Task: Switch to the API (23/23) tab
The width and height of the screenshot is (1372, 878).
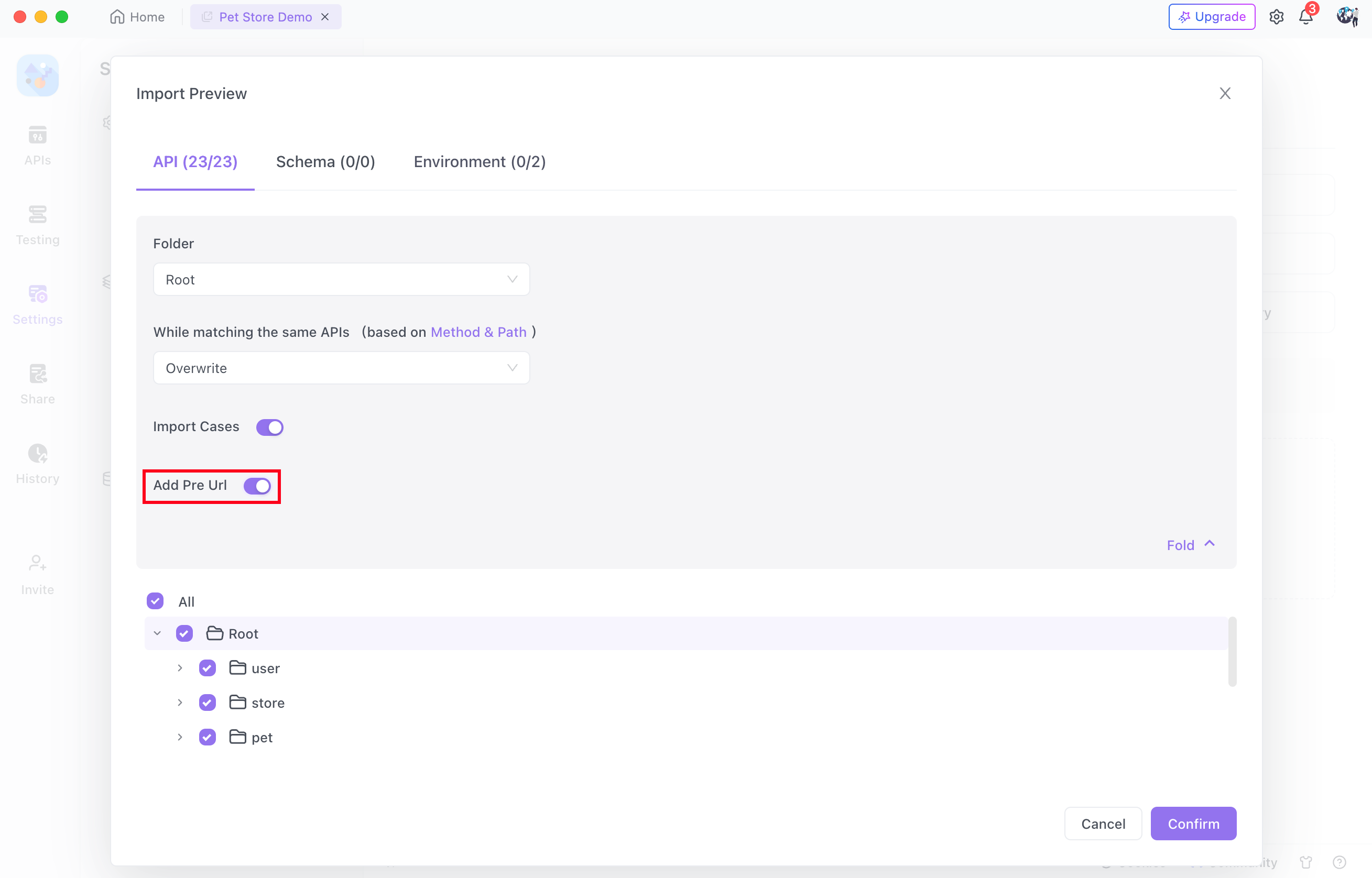Action: coord(195,162)
